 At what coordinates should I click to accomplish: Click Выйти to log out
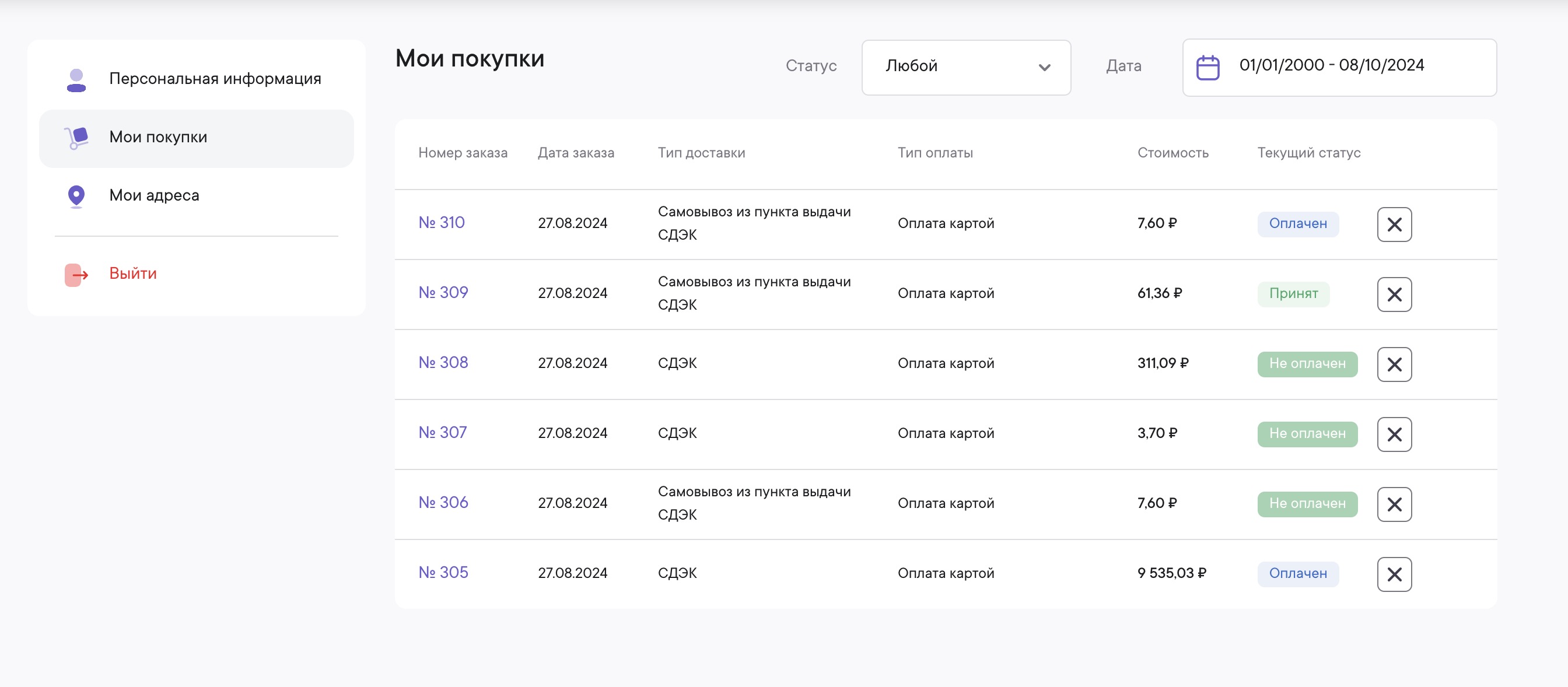(132, 274)
